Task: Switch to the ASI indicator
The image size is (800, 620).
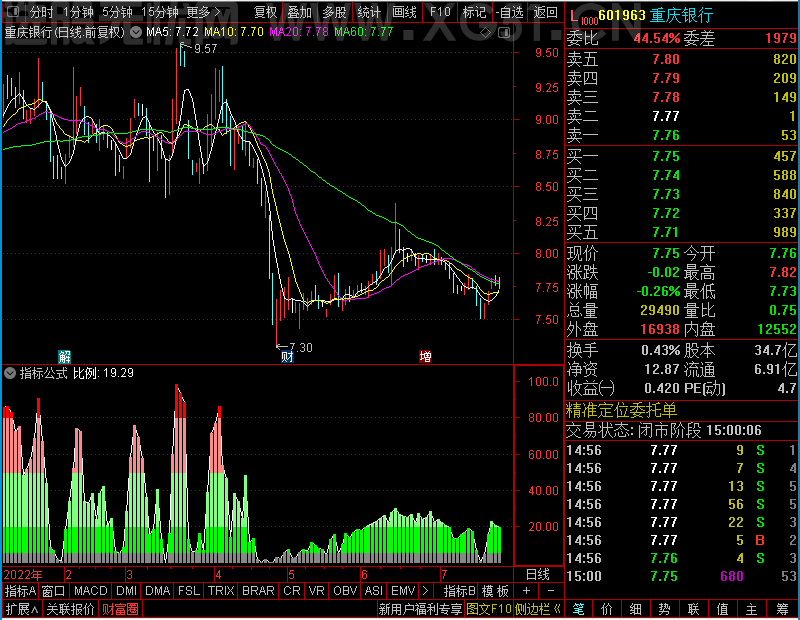Action: (373, 591)
